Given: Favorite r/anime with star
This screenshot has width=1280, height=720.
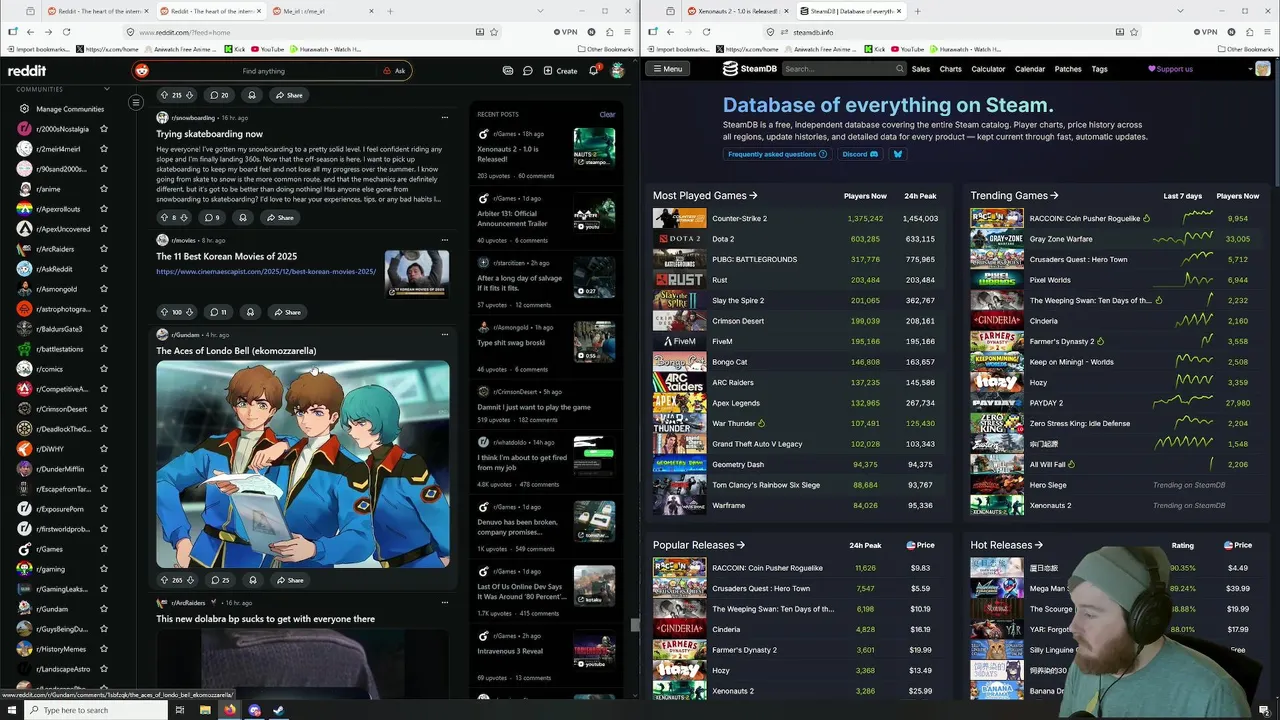Looking at the screenshot, I should 104,189.
